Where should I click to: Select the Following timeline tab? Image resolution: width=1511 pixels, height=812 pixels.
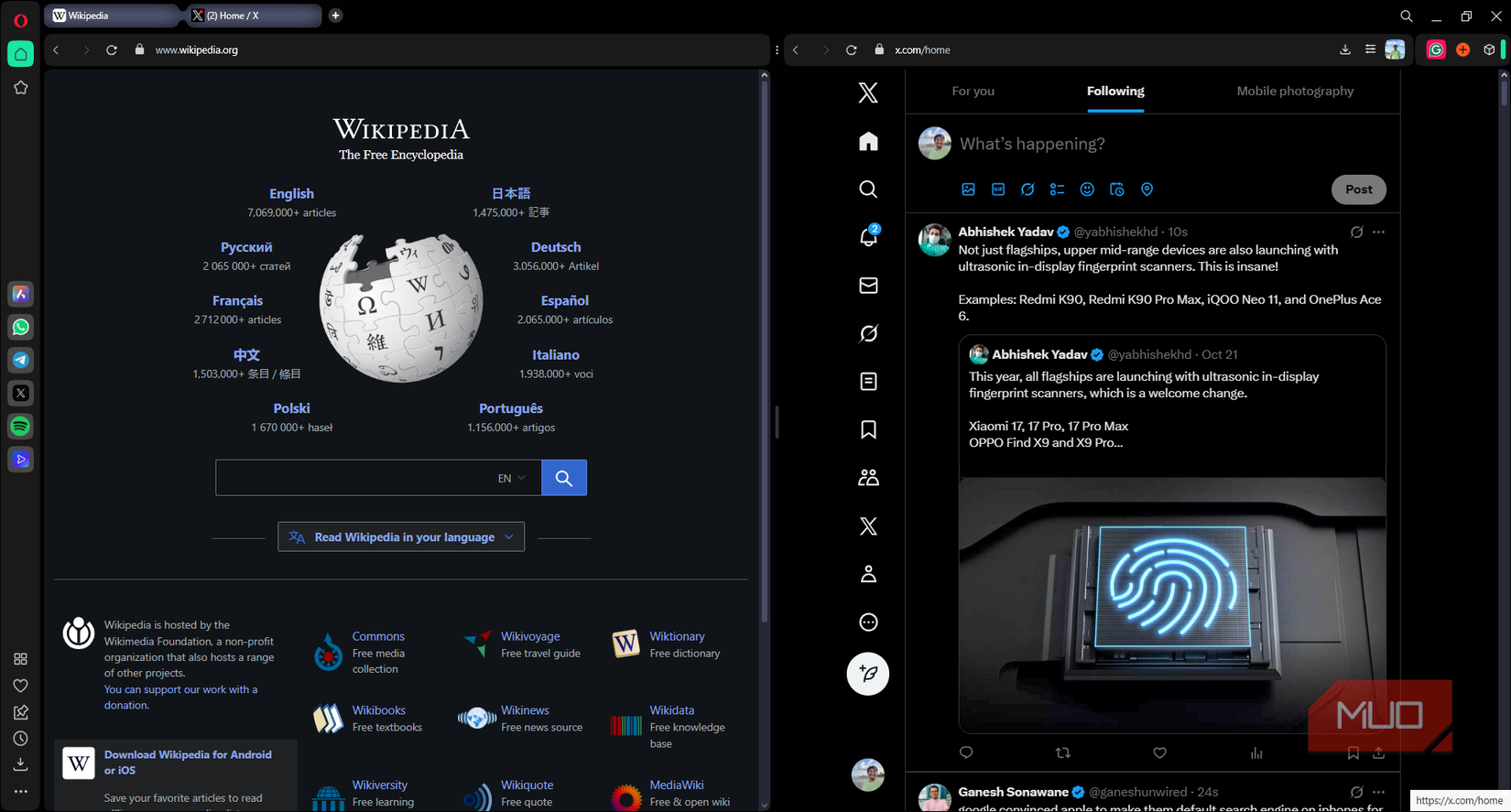click(x=1115, y=91)
